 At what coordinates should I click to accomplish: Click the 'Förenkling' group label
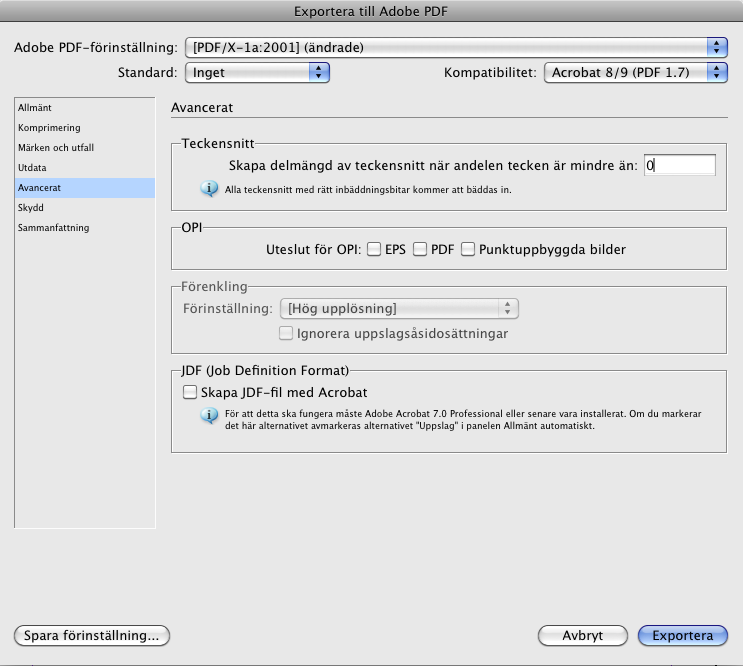point(214,287)
